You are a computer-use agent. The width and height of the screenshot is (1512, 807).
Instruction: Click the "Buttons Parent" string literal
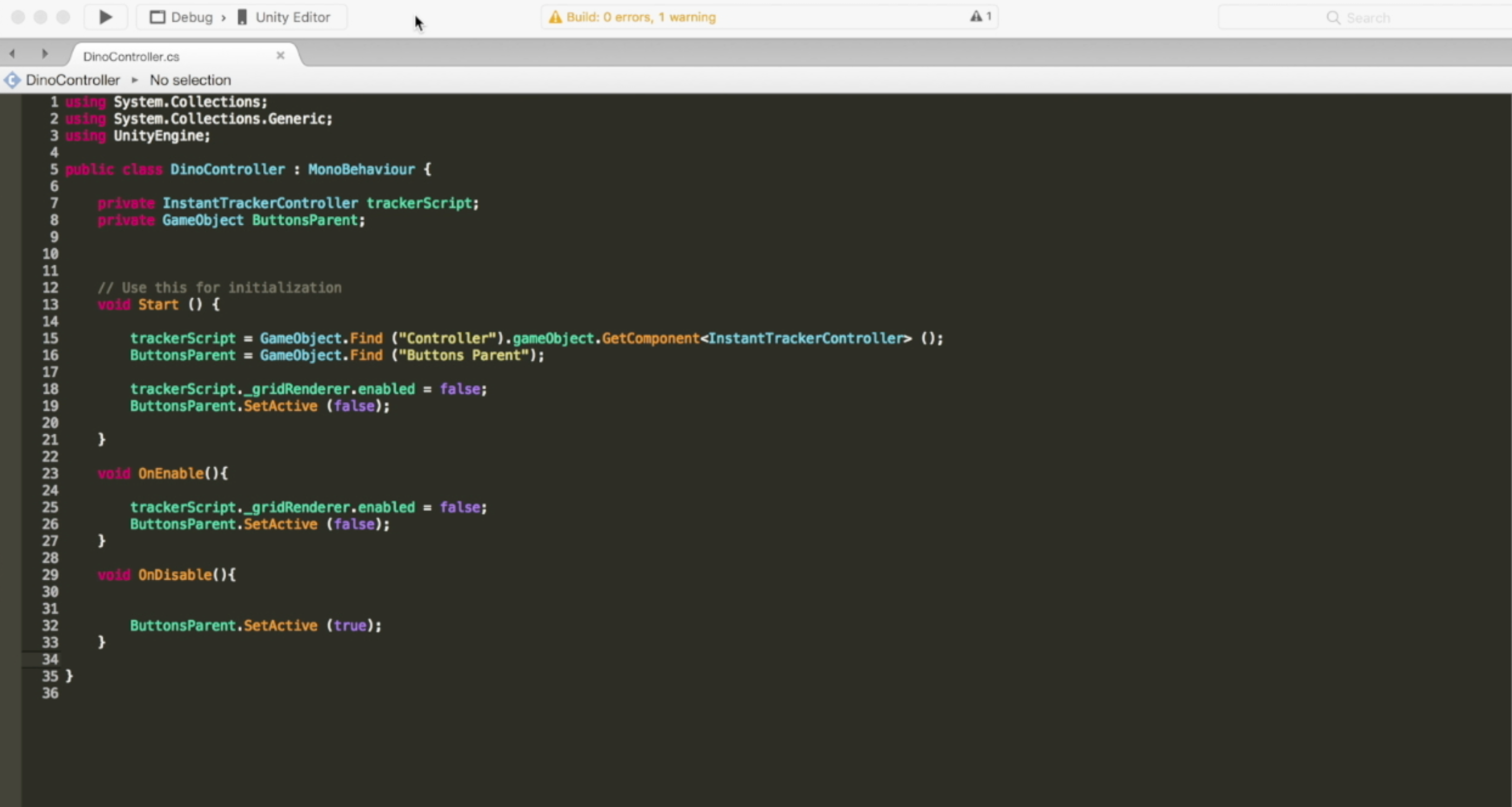pyautogui.click(x=464, y=355)
